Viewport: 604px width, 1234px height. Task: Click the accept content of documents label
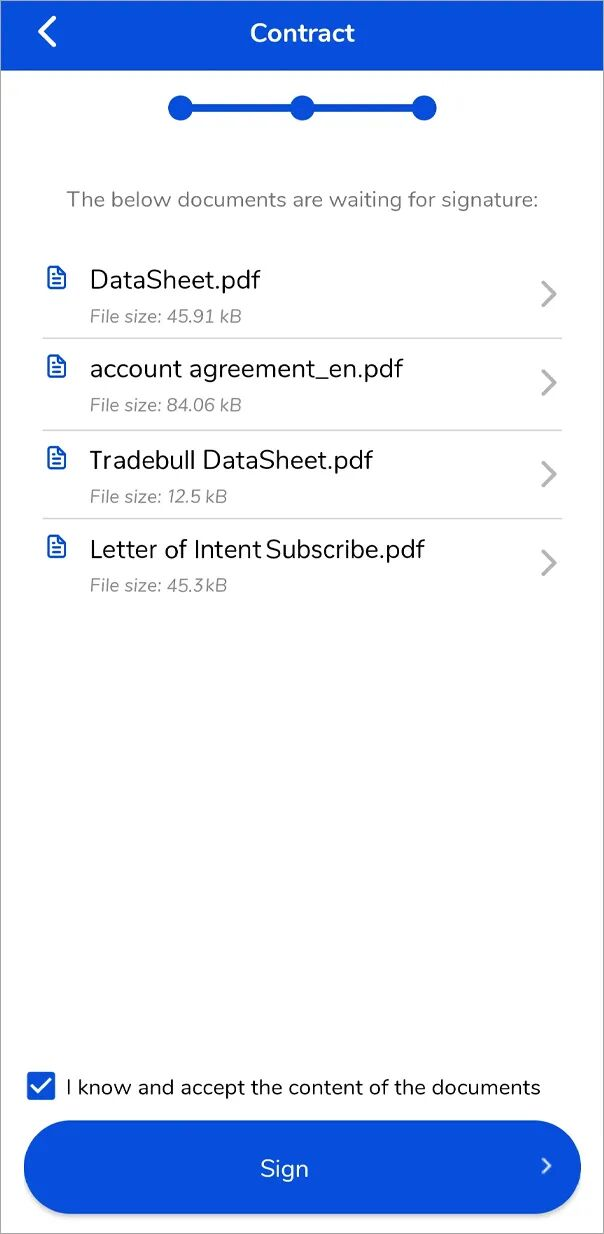[303, 1088]
